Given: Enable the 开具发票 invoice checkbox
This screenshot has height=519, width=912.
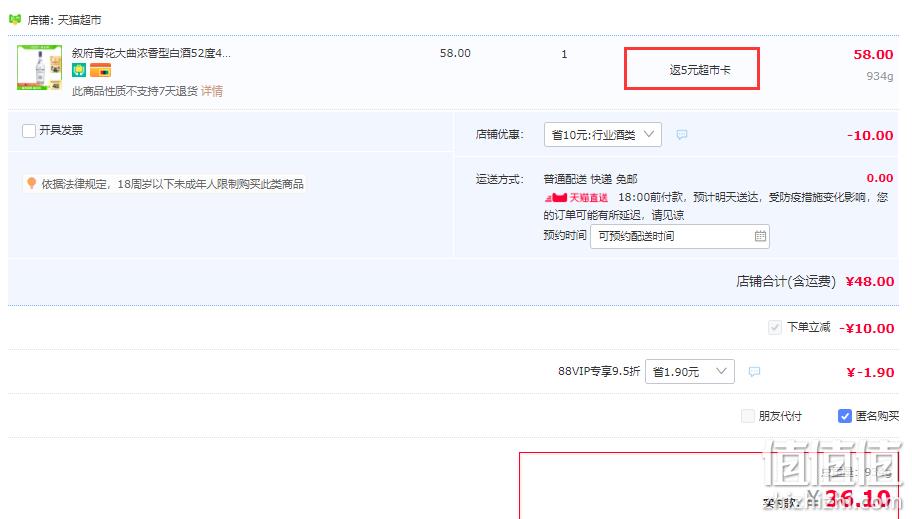Looking at the screenshot, I should click(x=29, y=130).
